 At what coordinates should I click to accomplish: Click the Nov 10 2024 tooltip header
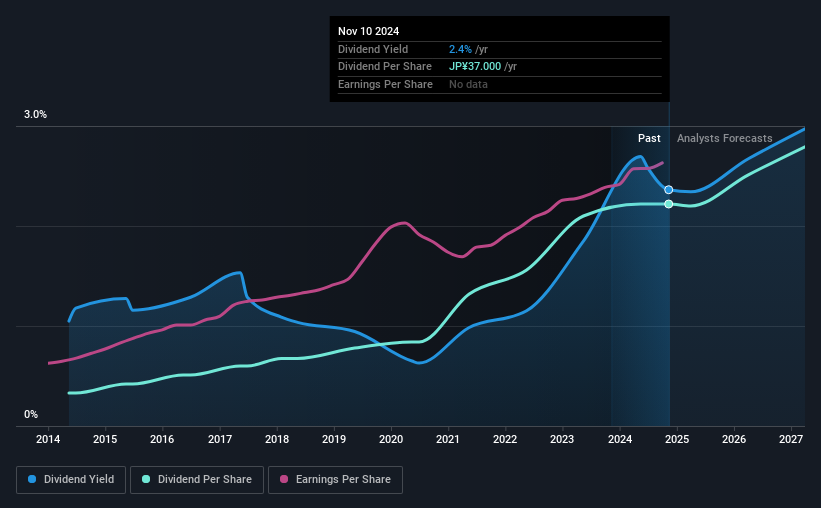tap(368, 31)
